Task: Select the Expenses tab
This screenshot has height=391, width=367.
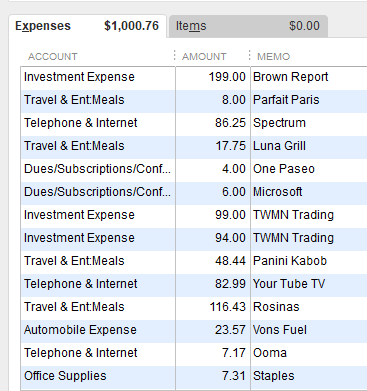Action: point(87,26)
